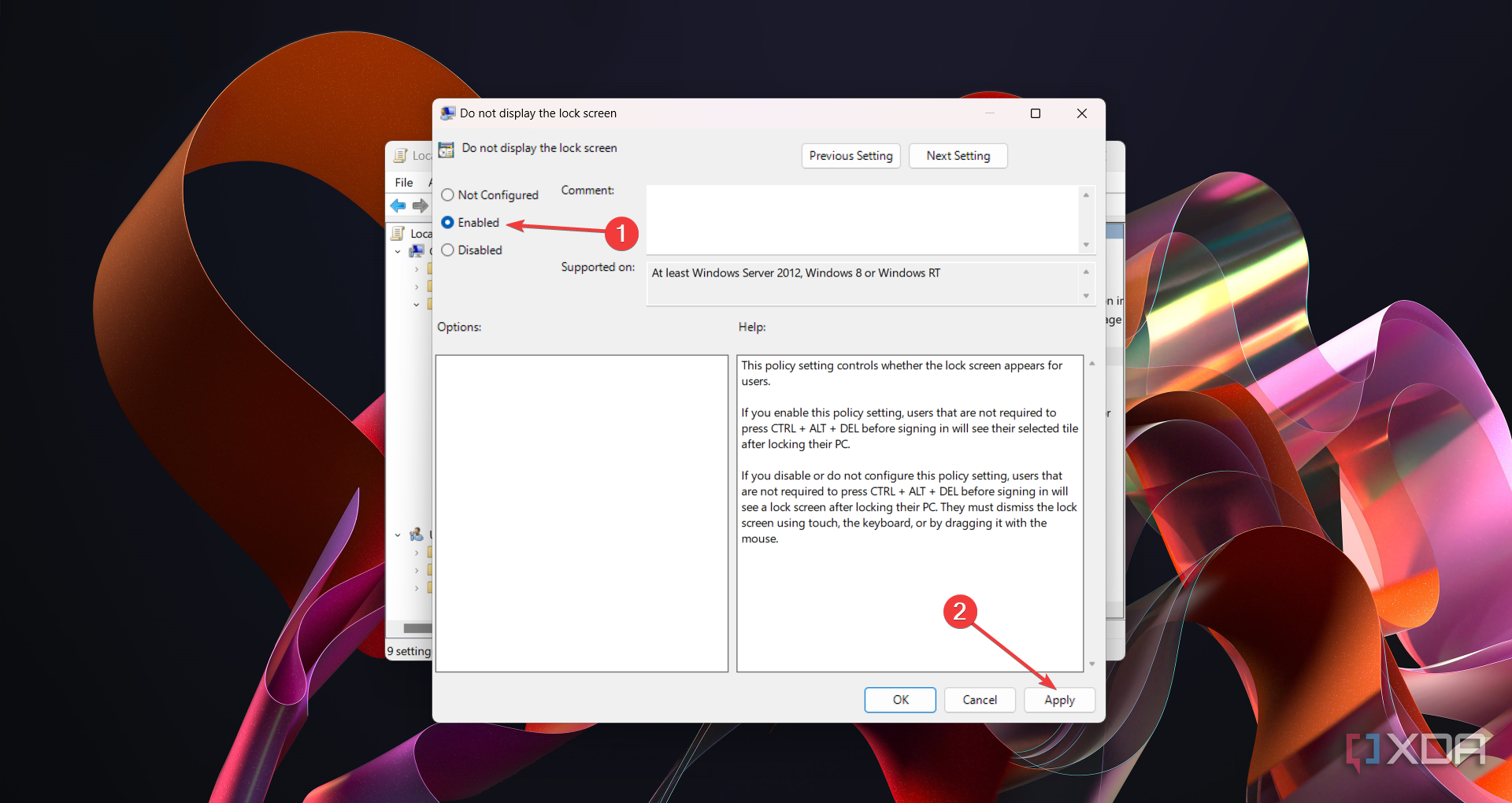The height and width of the screenshot is (803, 1512).
Task: Expand first folder under Computer Configuration
Action: 417,269
